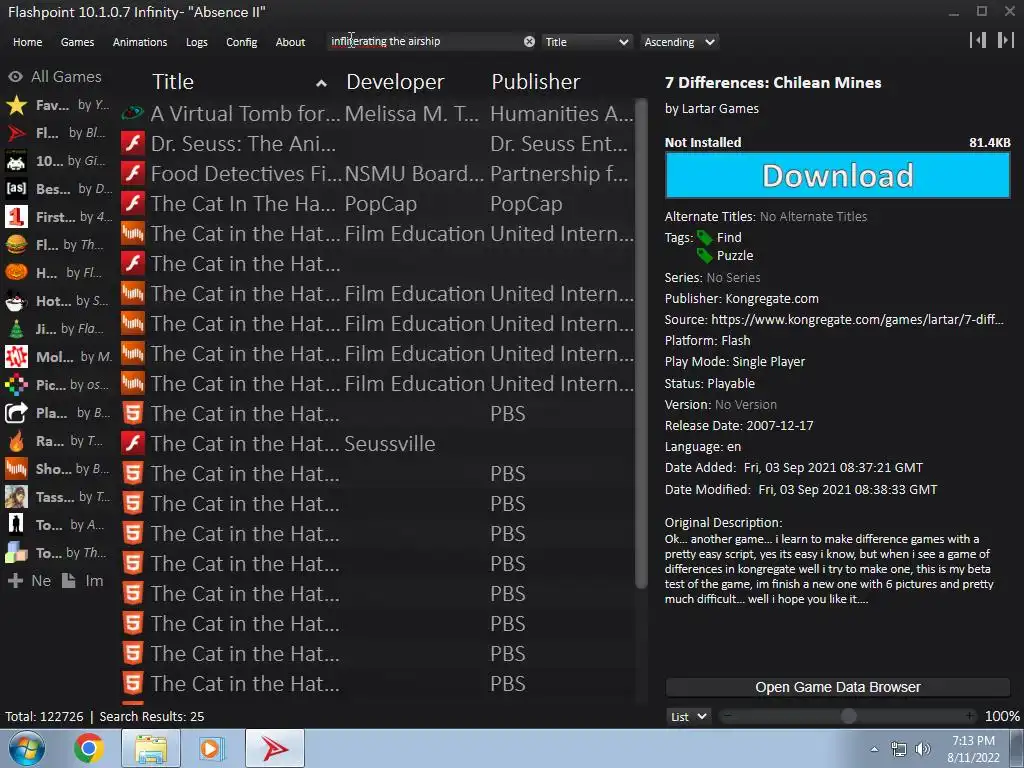Adjust the zoom scale slider handle
Image resolution: width=1024 pixels, height=768 pixels.
pos(848,716)
